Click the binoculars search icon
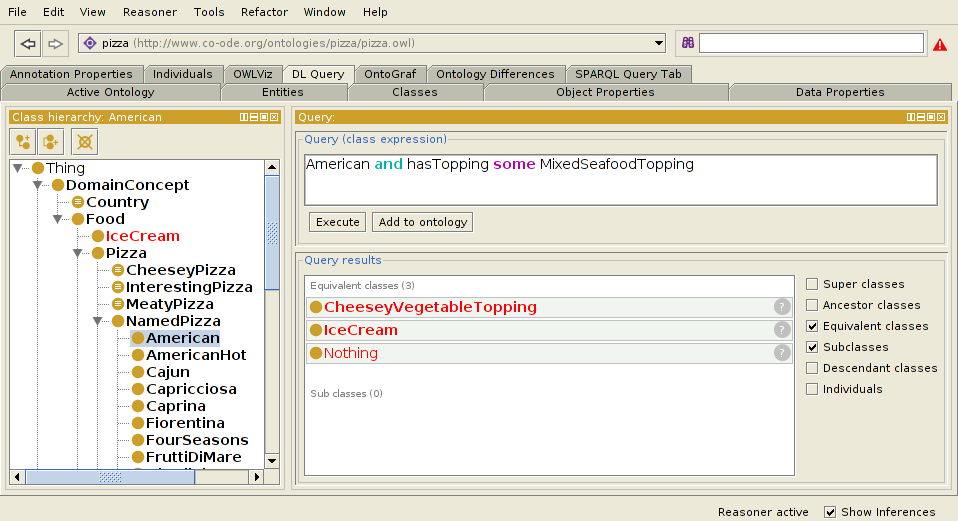Screen dimensions: 958x521 (688, 43)
